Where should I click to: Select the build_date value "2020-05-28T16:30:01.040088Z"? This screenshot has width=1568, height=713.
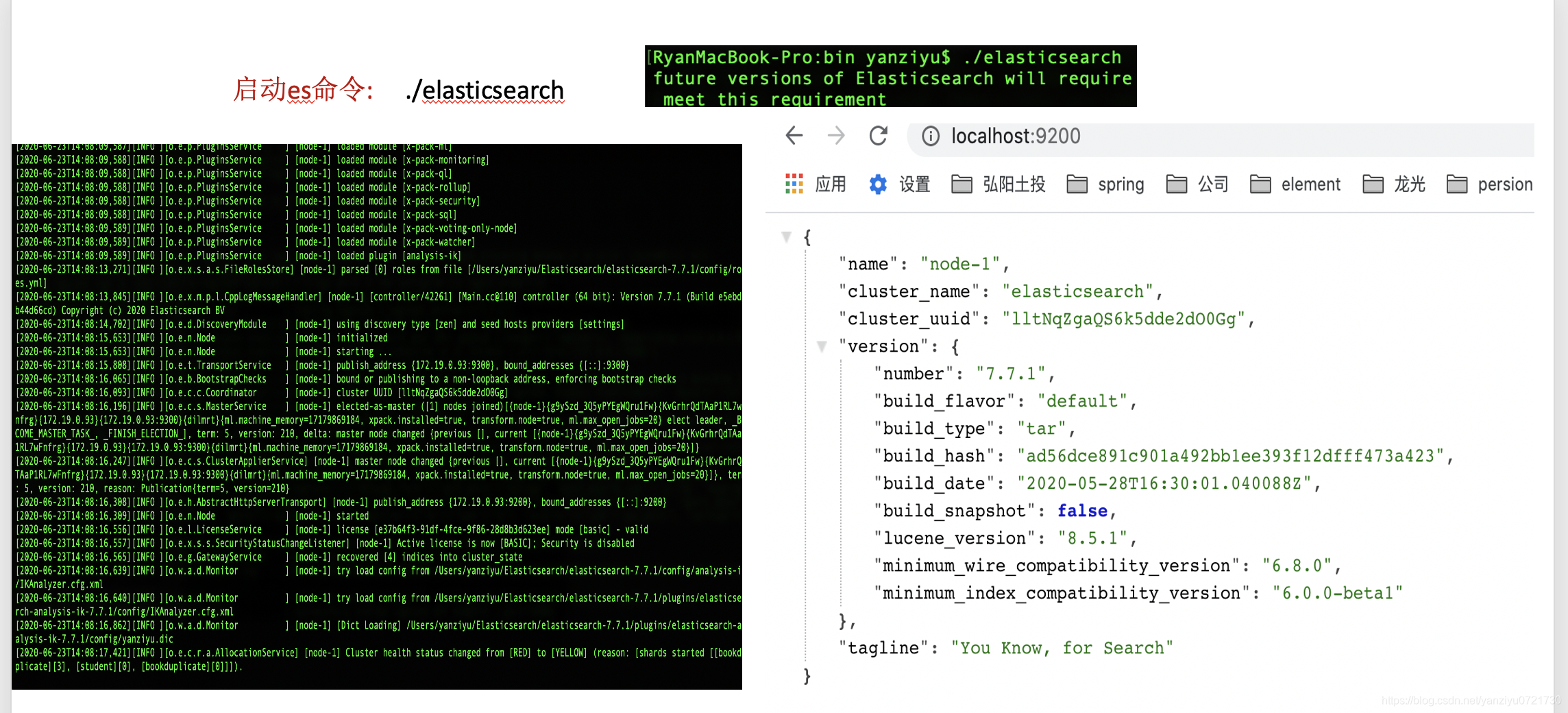1164,483
